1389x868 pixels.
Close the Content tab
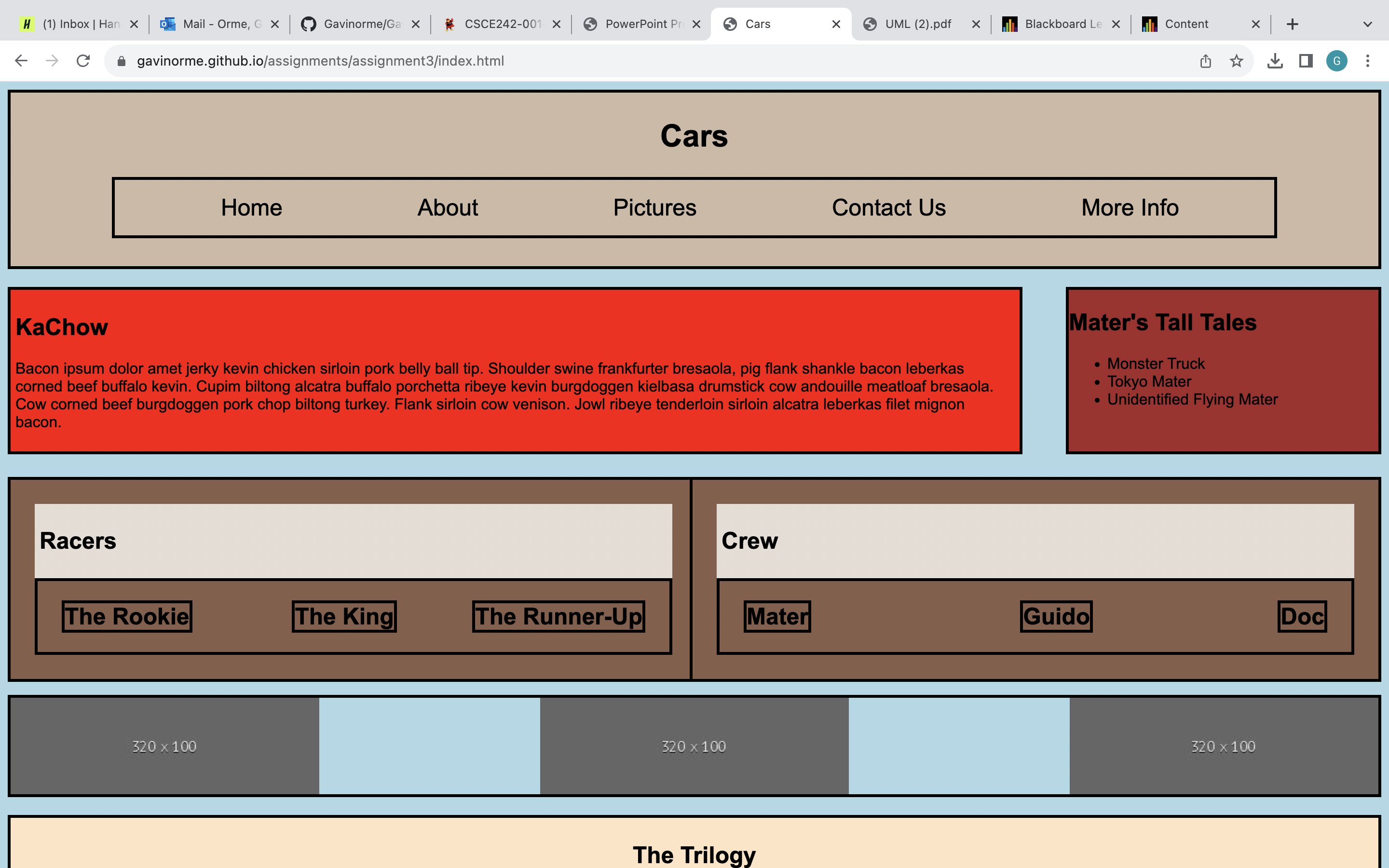(1256, 24)
